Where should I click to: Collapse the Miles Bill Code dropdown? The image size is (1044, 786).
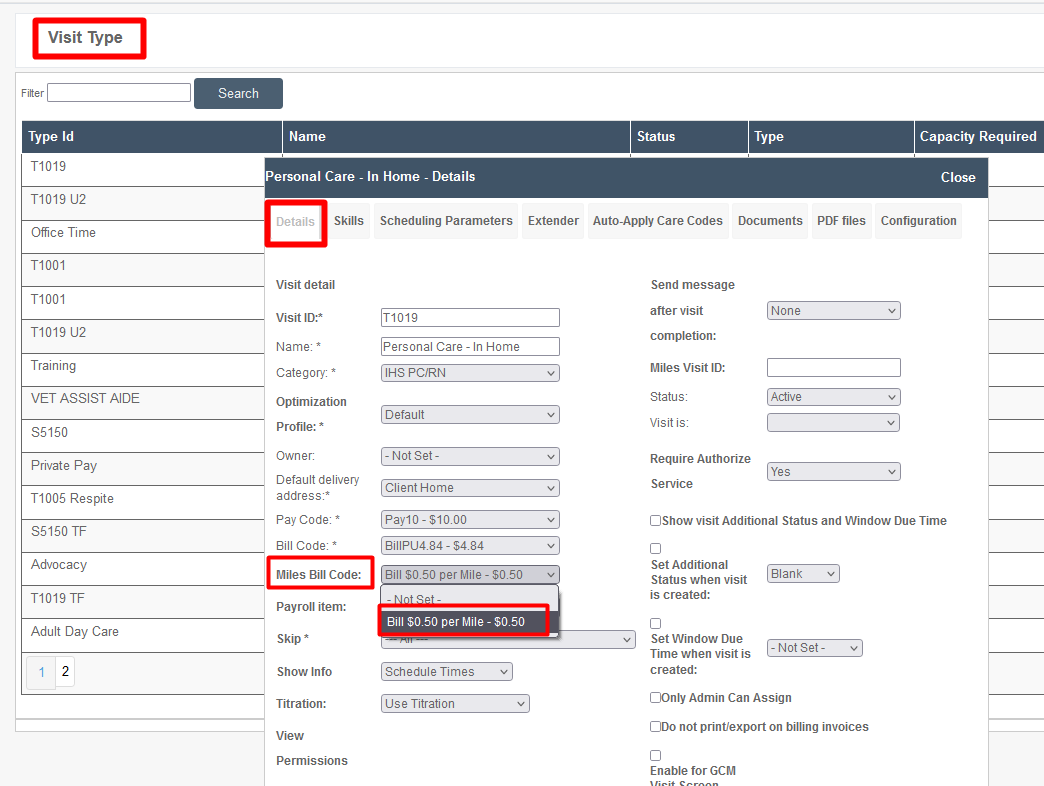[x=470, y=574]
